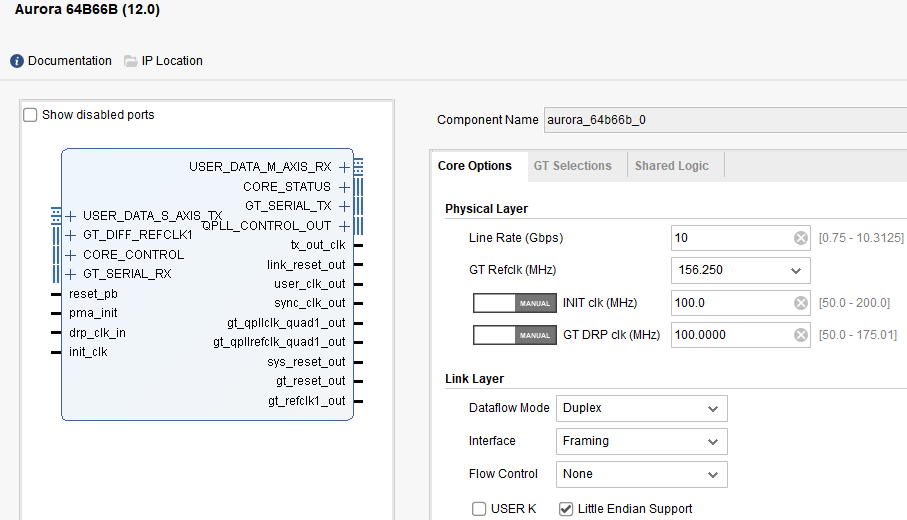Toggle the GT DRP clk Manual switch
Screen dimensions: 907x520
tap(515, 335)
